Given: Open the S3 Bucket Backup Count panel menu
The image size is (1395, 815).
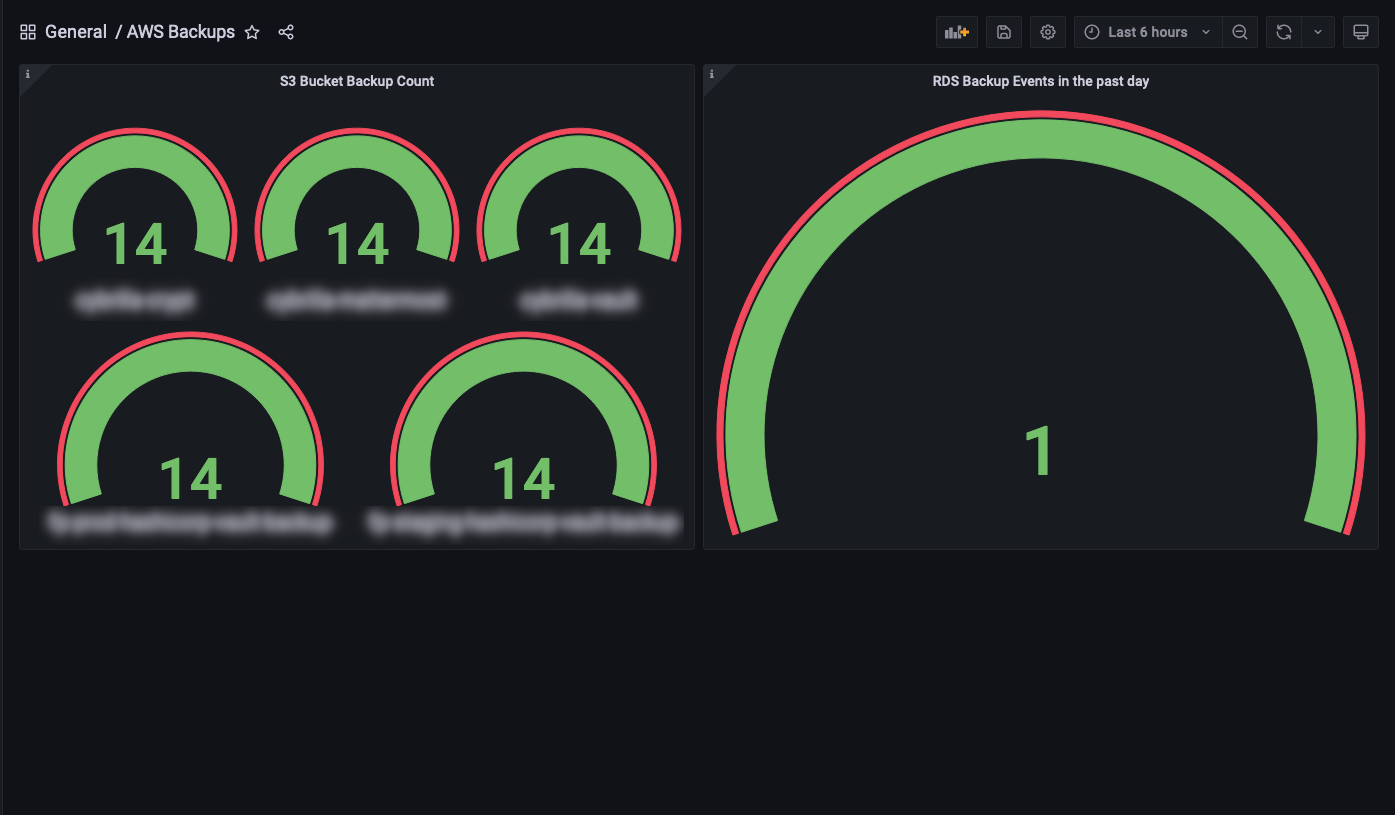Looking at the screenshot, I should [x=357, y=81].
